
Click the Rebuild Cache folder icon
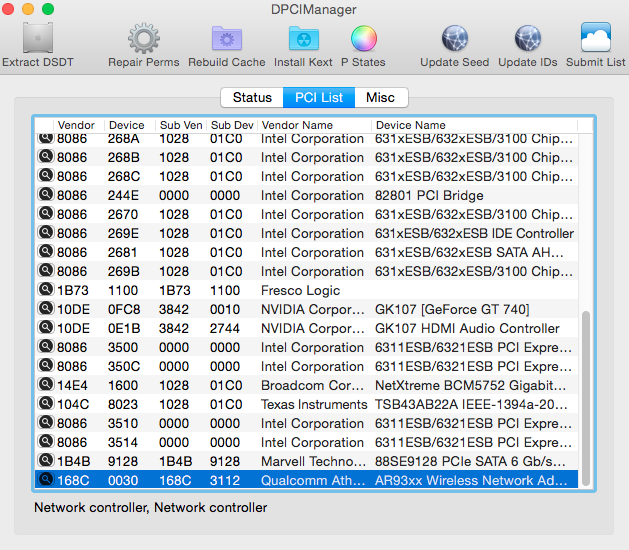point(227,39)
